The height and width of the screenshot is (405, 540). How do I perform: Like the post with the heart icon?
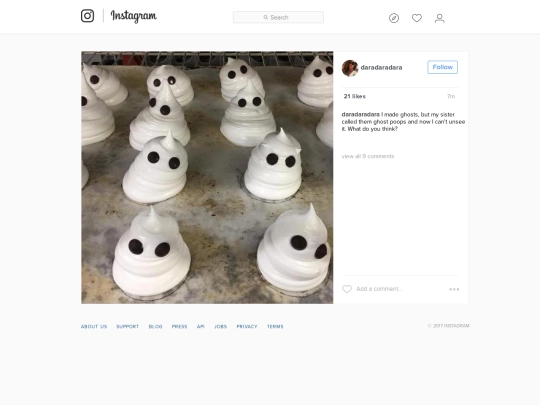pyautogui.click(x=347, y=289)
